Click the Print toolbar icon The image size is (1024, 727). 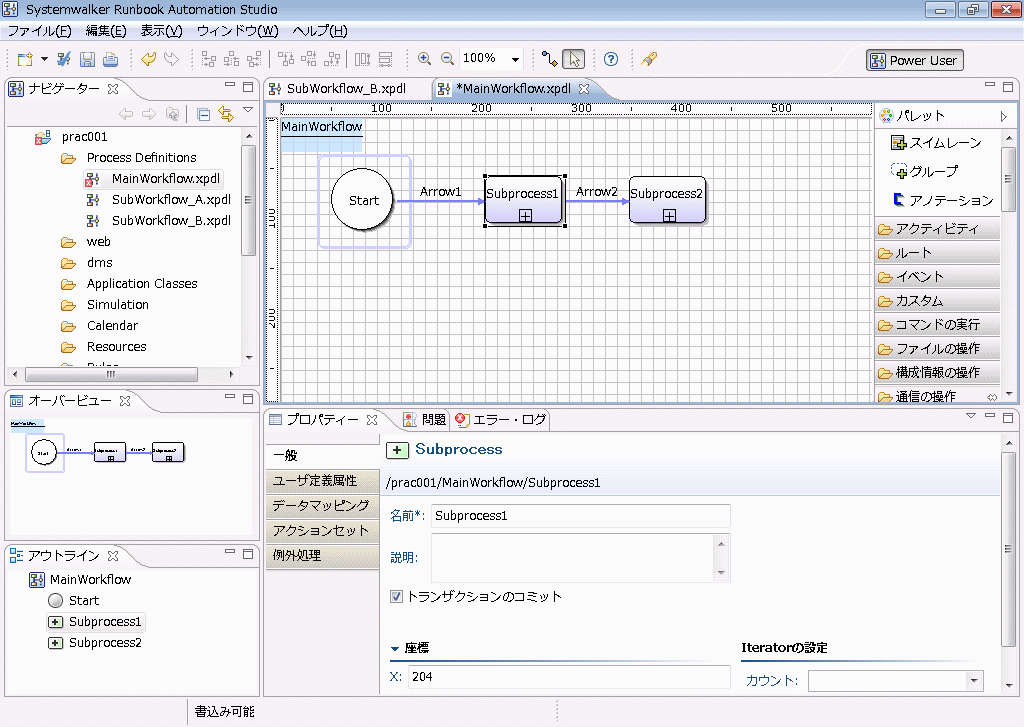(111, 59)
